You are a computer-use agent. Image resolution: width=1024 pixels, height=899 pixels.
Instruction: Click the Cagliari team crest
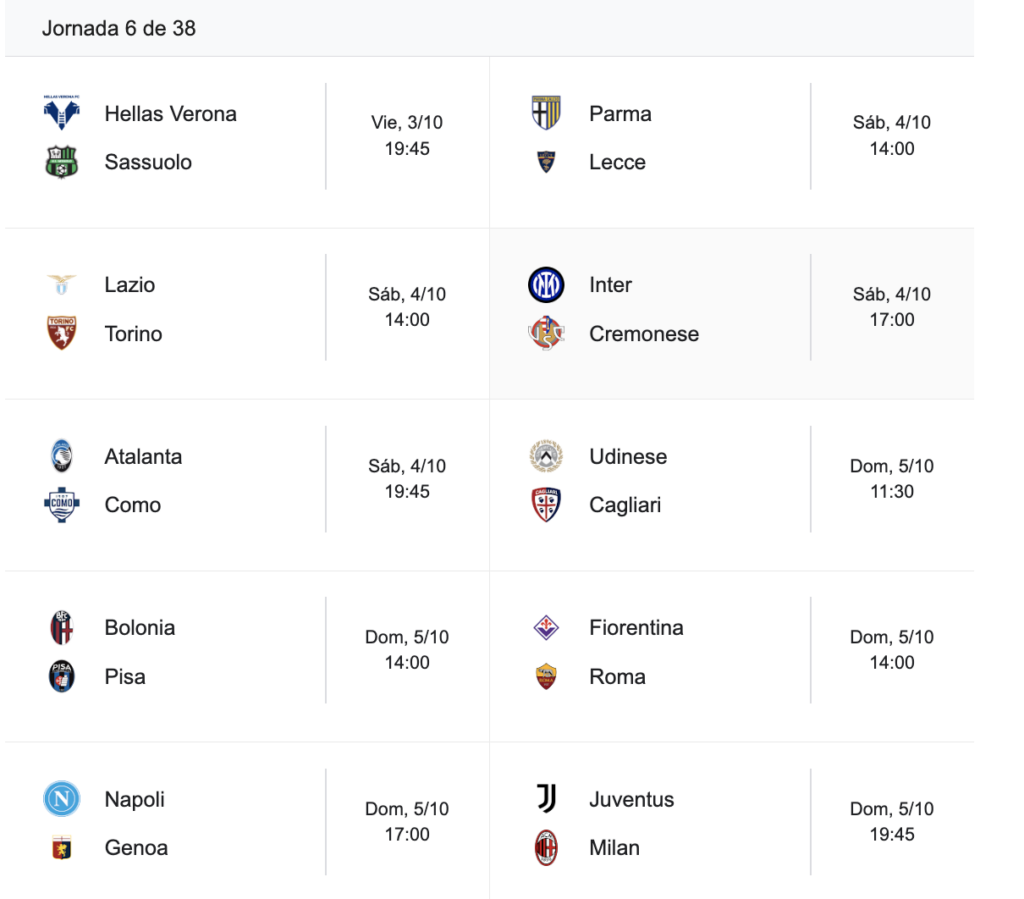(546, 505)
